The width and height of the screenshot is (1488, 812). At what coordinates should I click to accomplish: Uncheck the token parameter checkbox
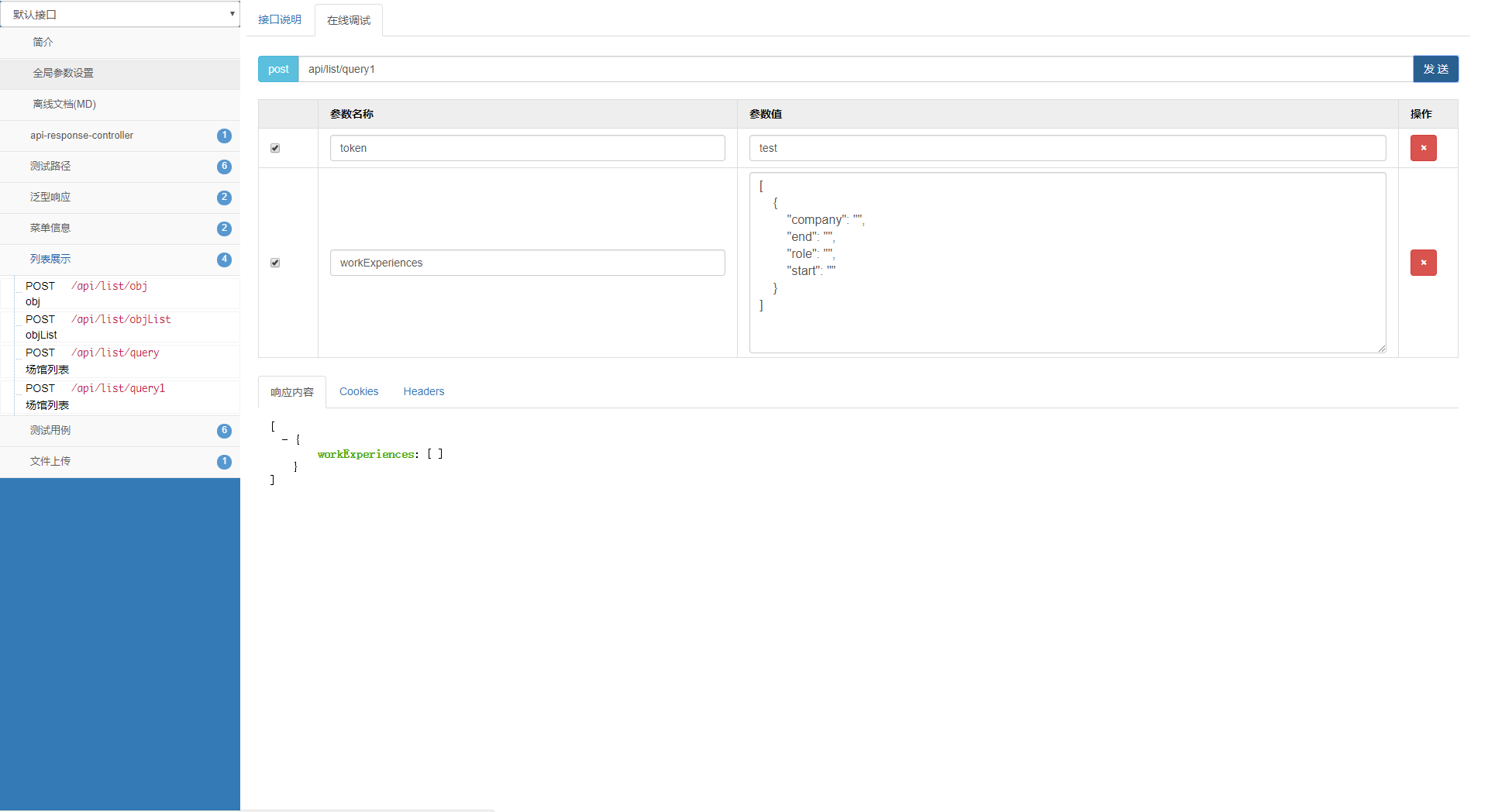coord(275,148)
